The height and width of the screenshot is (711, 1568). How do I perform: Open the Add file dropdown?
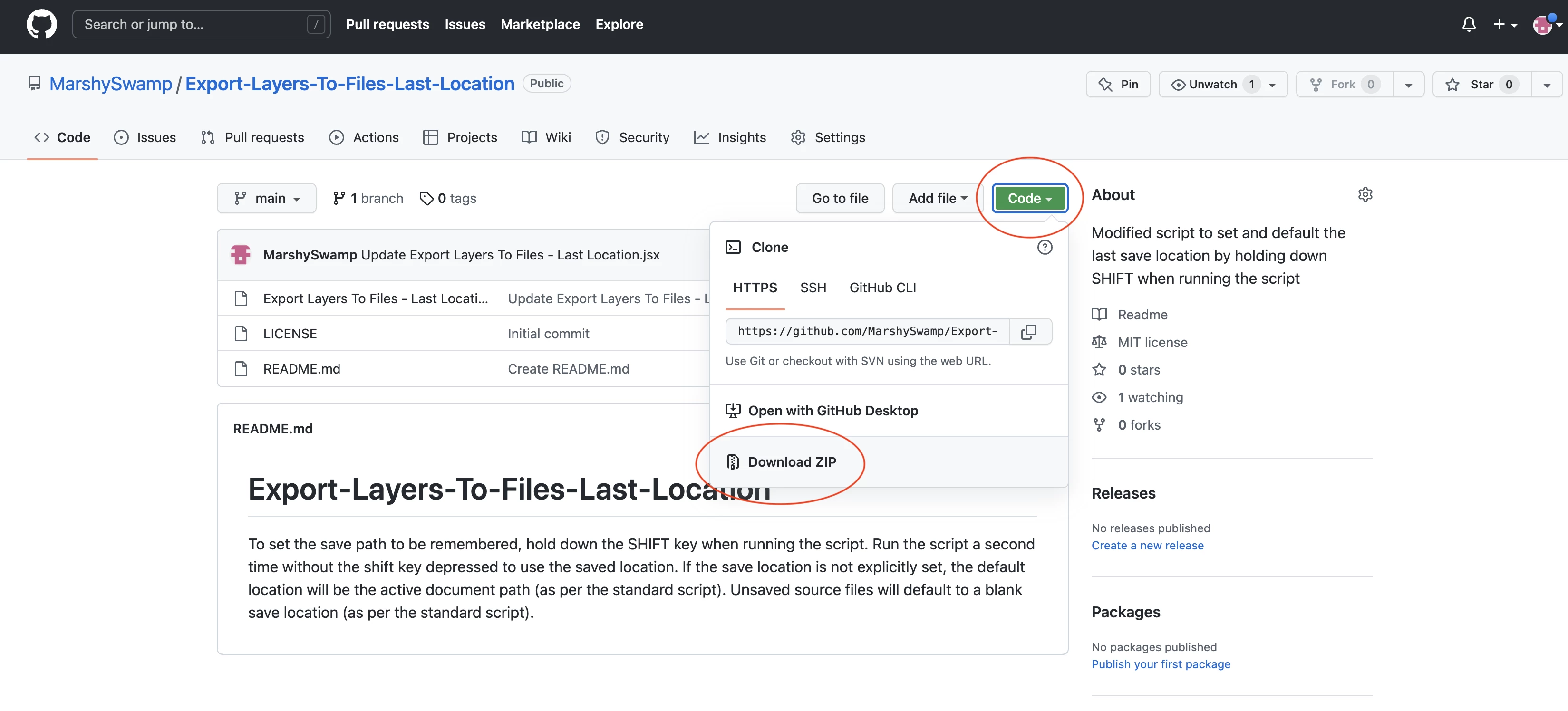point(938,199)
